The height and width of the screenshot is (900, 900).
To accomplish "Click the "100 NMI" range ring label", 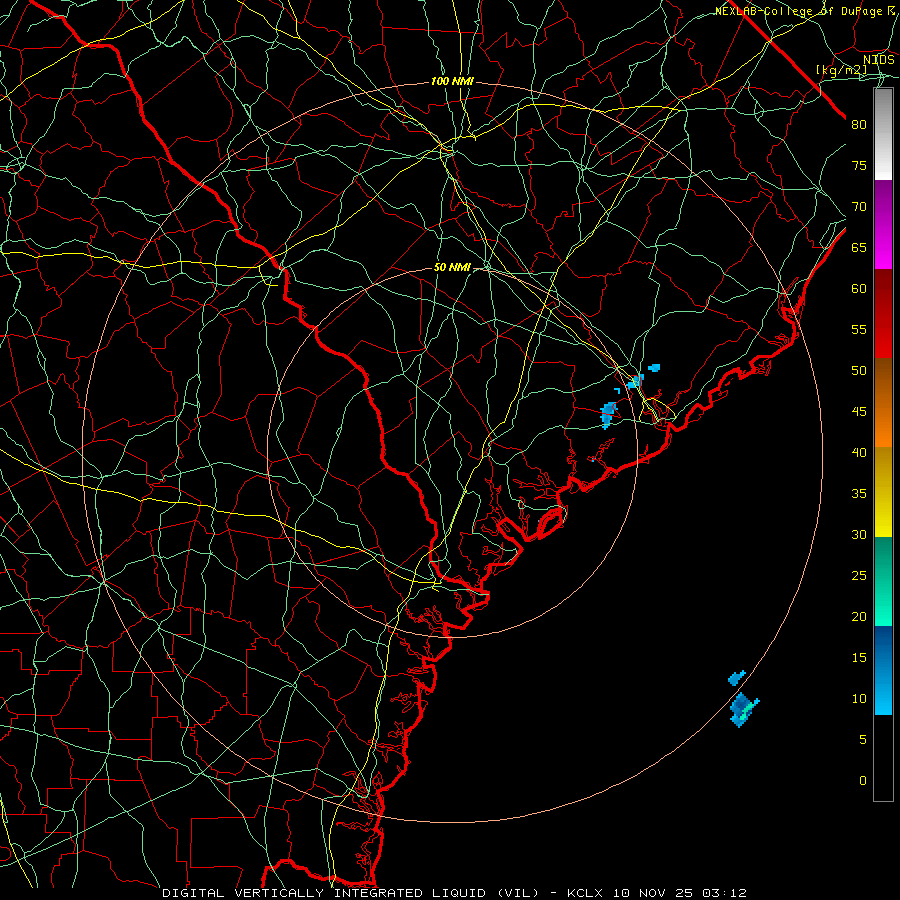I will point(452,82).
